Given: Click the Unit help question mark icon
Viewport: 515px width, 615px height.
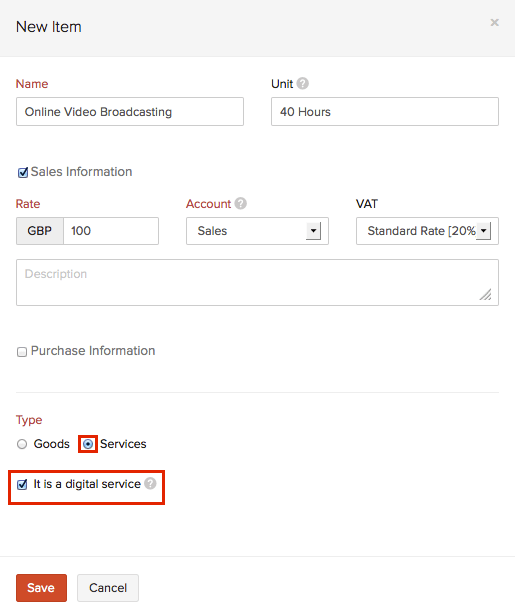Looking at the screenshot, I should coord(302,84).
